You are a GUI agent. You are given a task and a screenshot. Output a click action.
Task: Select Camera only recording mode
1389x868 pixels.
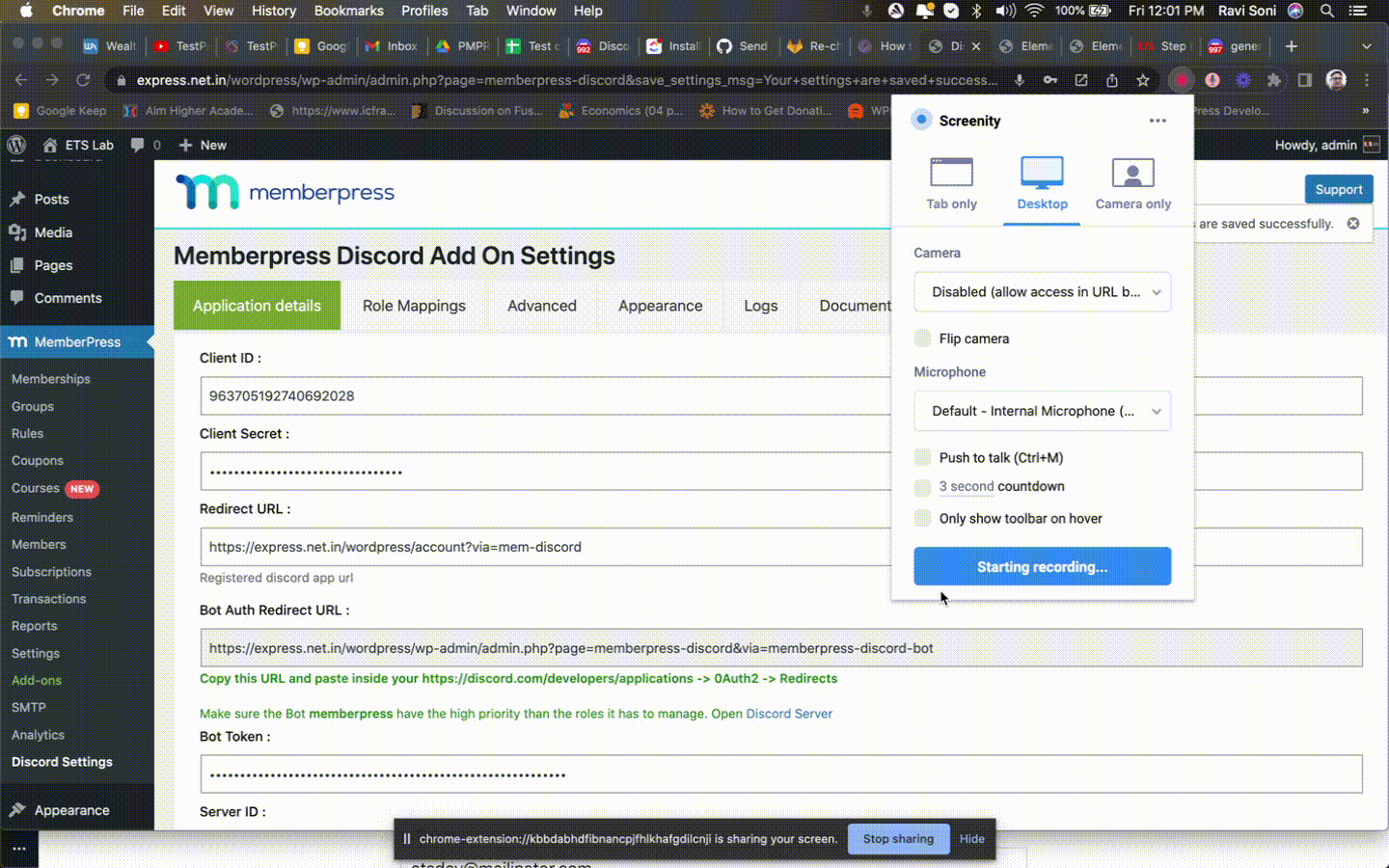coord(1132,183)
